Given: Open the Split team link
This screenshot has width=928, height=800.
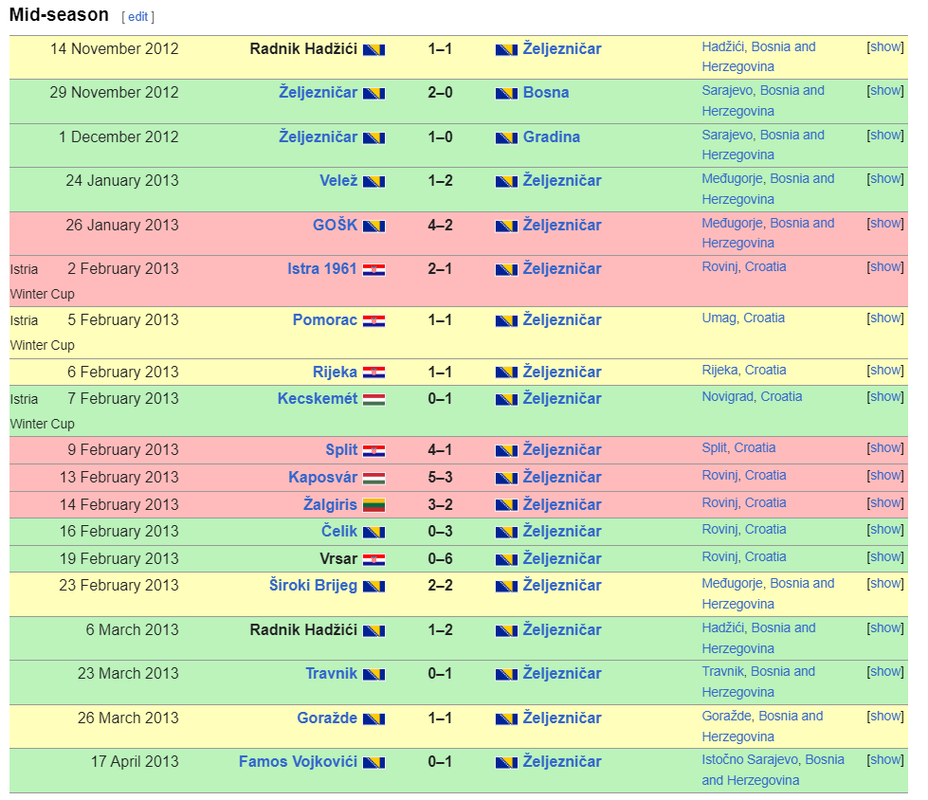Looking at the screenshot, I should click(x=341, y=450).
